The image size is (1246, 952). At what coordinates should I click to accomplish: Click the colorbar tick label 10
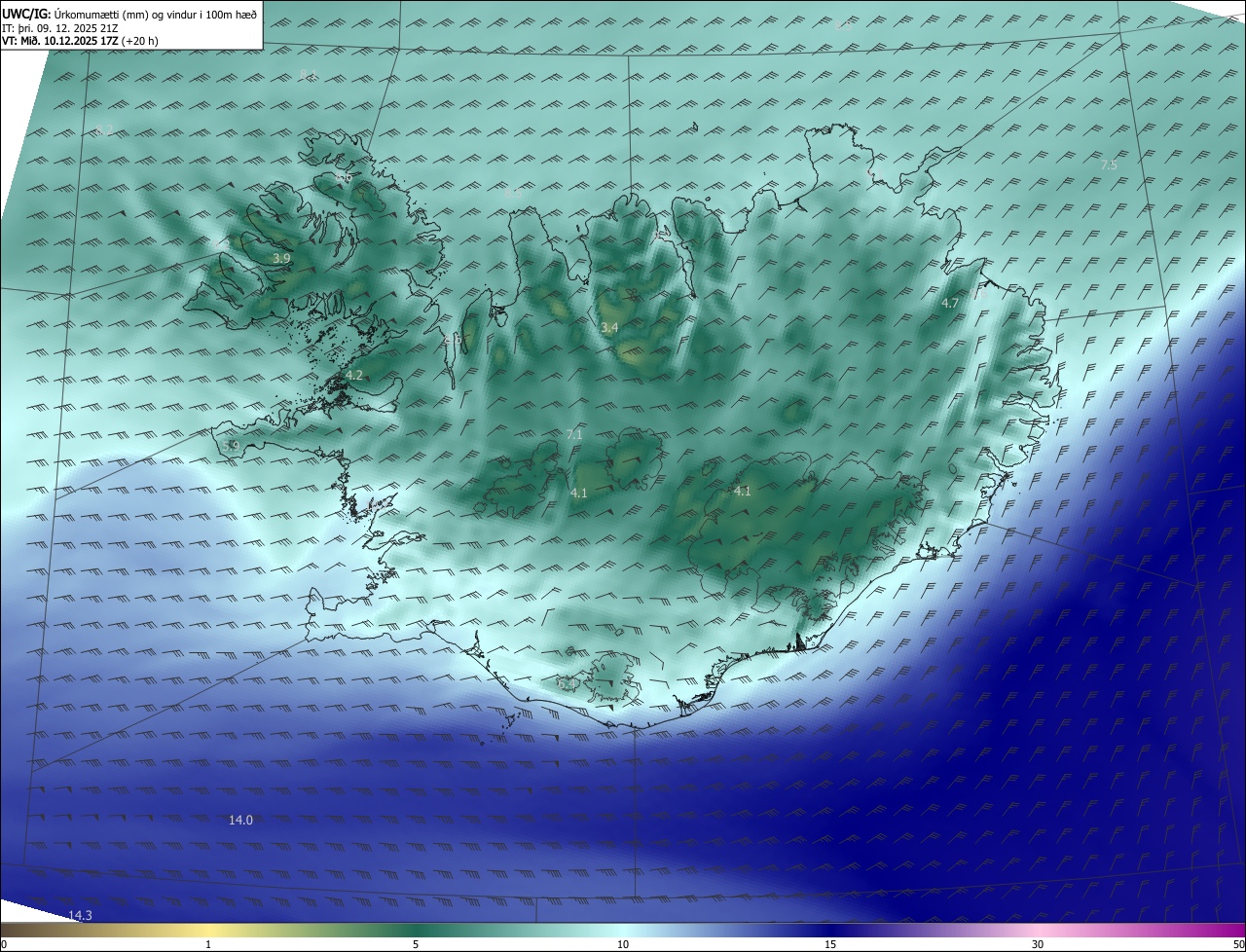point(623,944)
